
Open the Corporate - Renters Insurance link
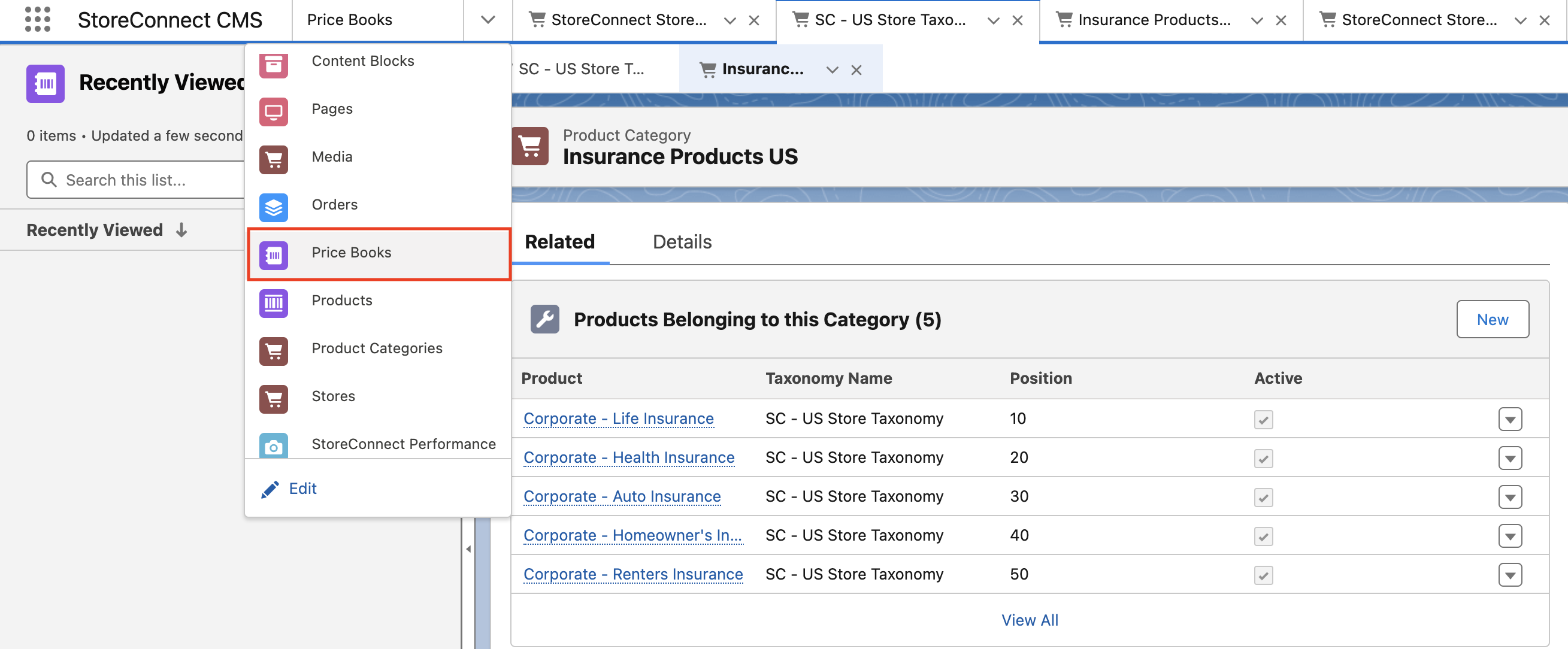coord(633,574)
